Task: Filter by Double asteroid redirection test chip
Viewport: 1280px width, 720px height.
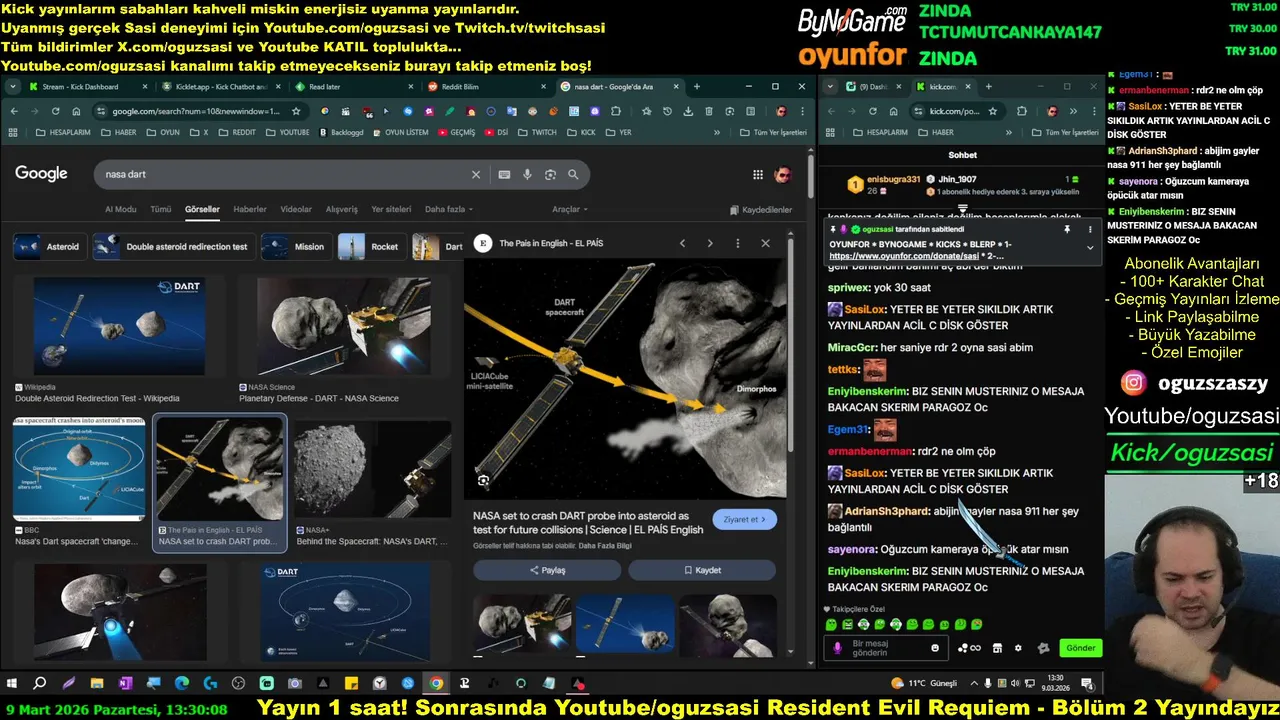Action: coord(174,246)
